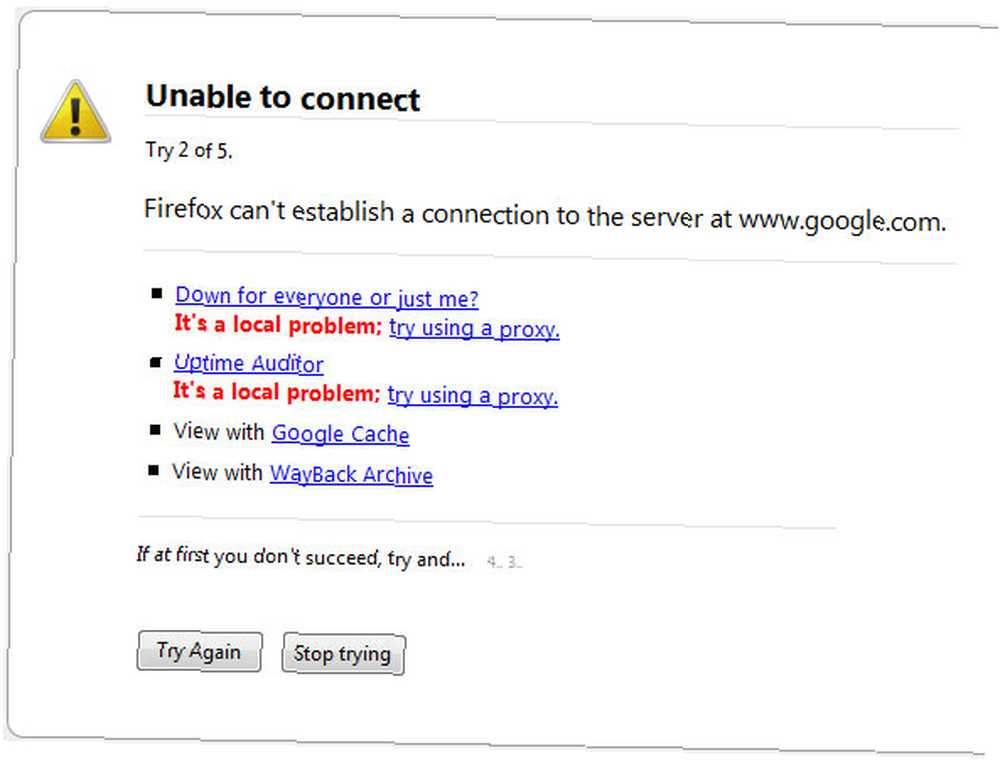Click the bullet beside Google Cache line
Viewport: 1000px width, 765px height.
click(x=155, y=430)
